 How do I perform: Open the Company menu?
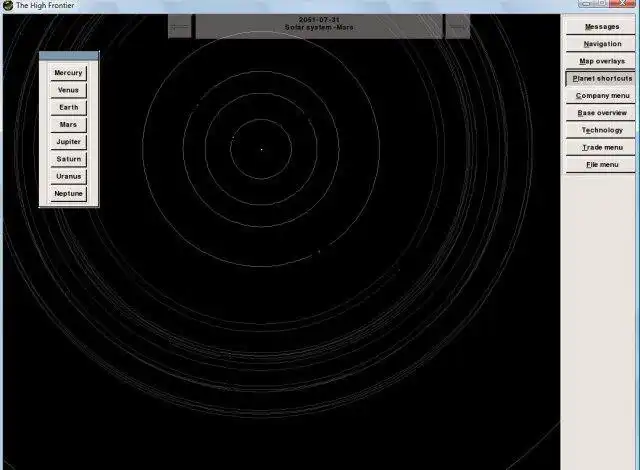601,95
